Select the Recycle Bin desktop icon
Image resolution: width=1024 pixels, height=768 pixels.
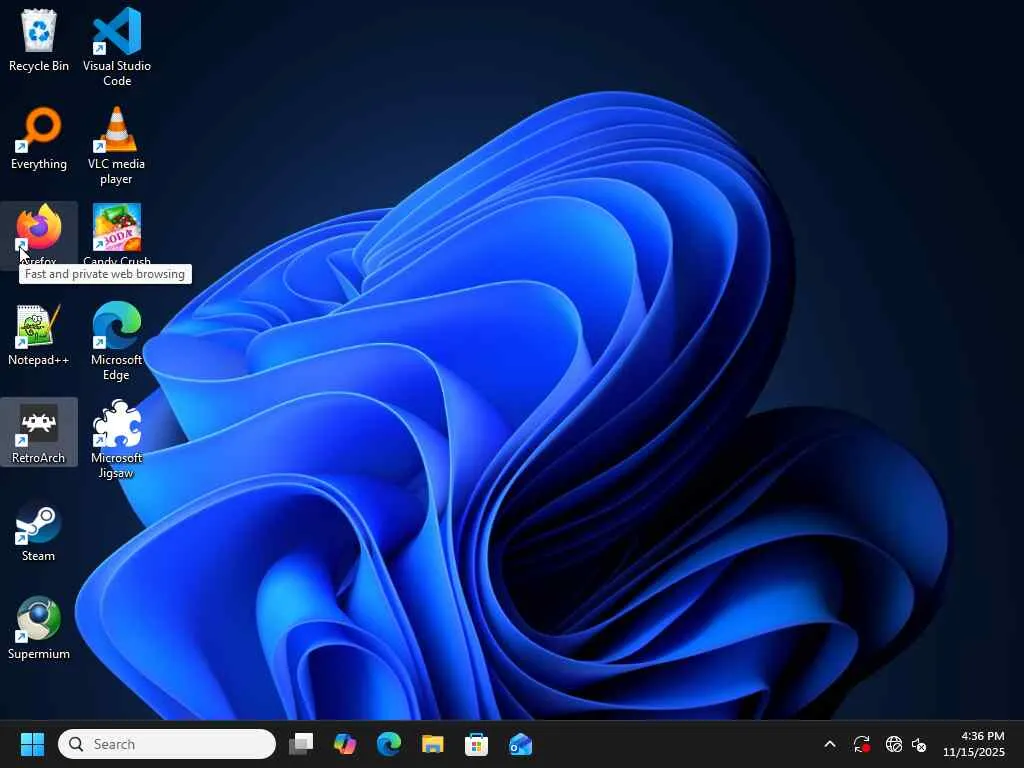(39, 39)
